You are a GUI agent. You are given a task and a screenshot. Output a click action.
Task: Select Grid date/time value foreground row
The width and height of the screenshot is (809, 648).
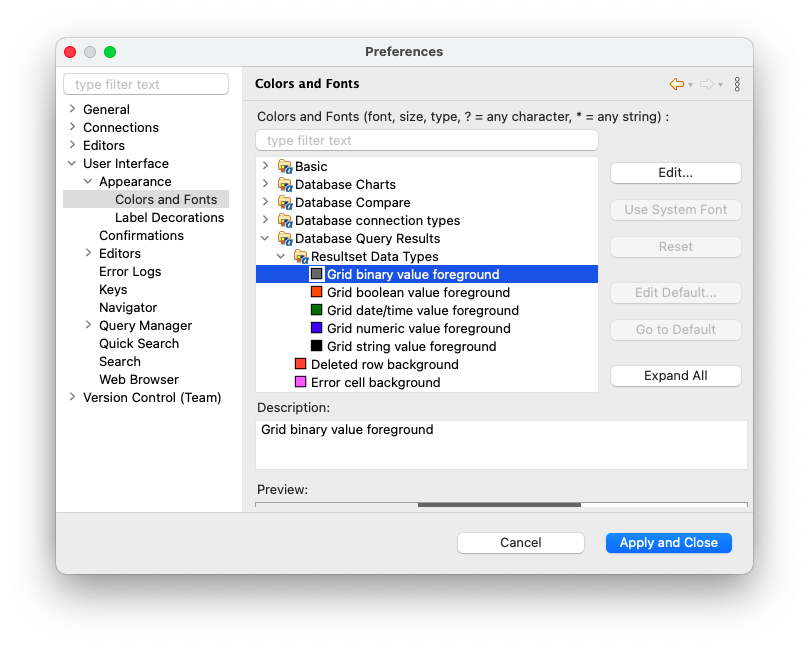coord(423,311)
